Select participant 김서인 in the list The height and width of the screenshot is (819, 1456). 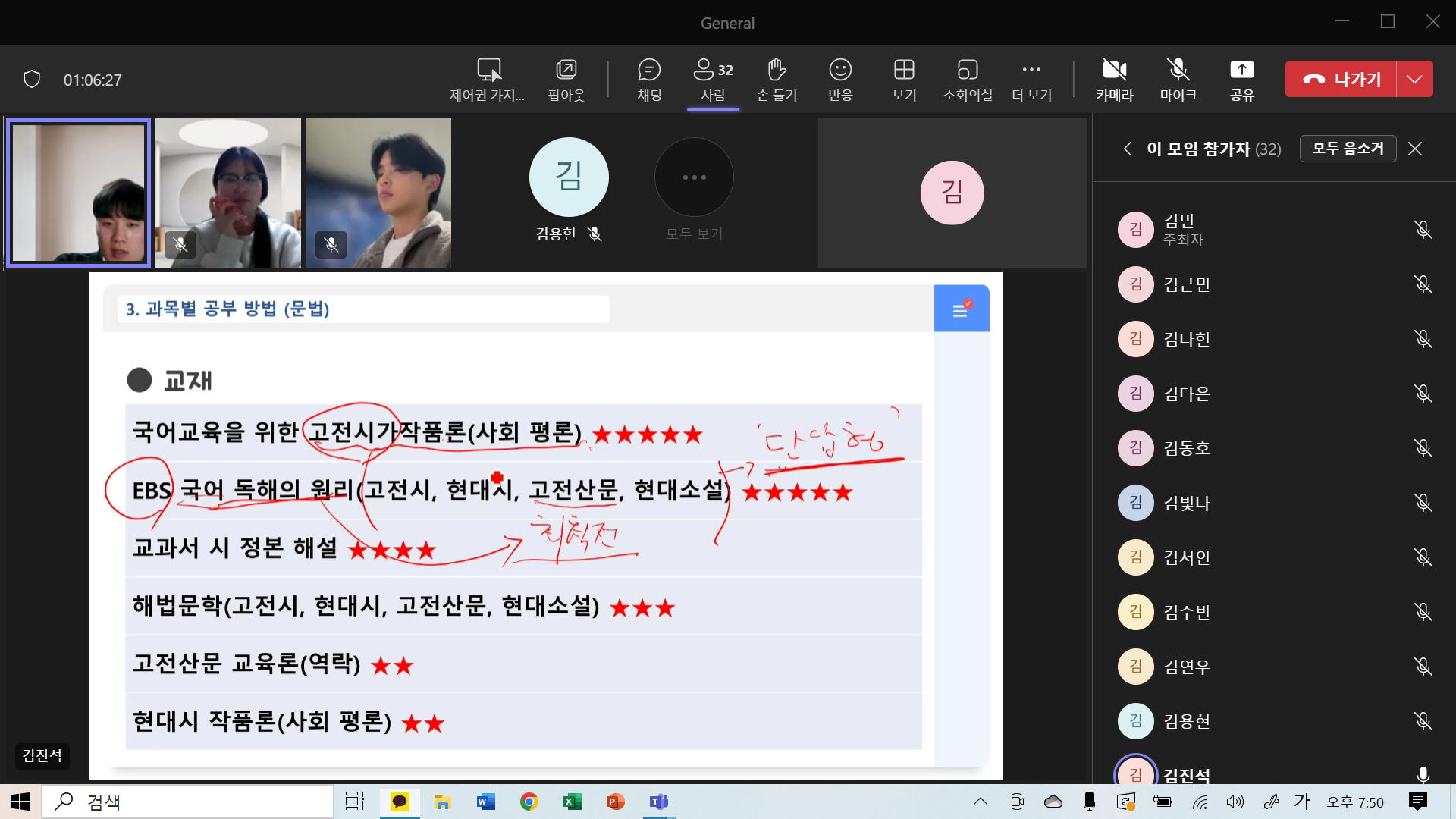(x=1187, y=557)
